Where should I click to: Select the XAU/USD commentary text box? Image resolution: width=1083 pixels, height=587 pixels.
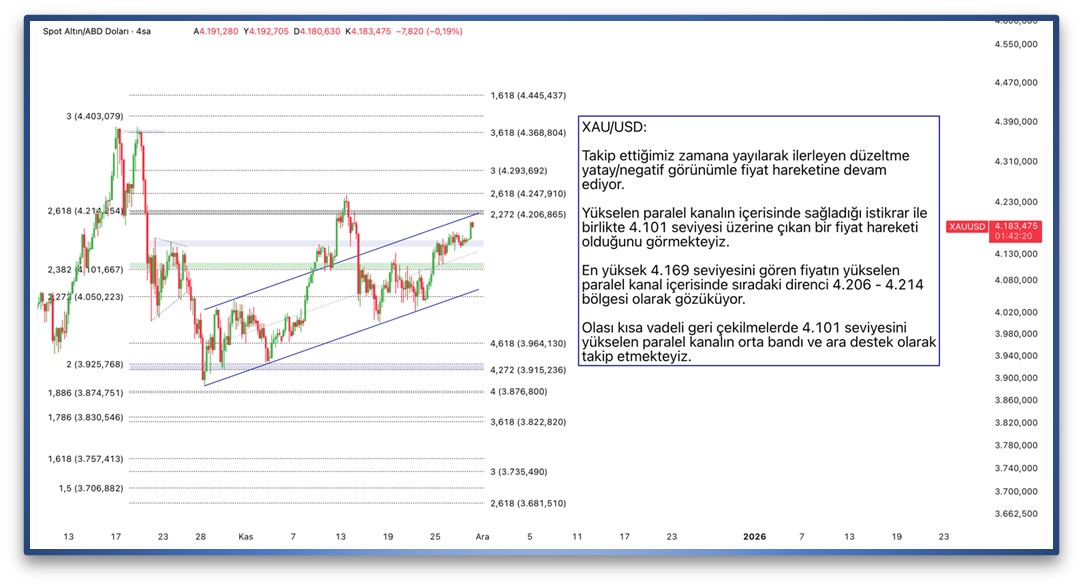(759, 241)
